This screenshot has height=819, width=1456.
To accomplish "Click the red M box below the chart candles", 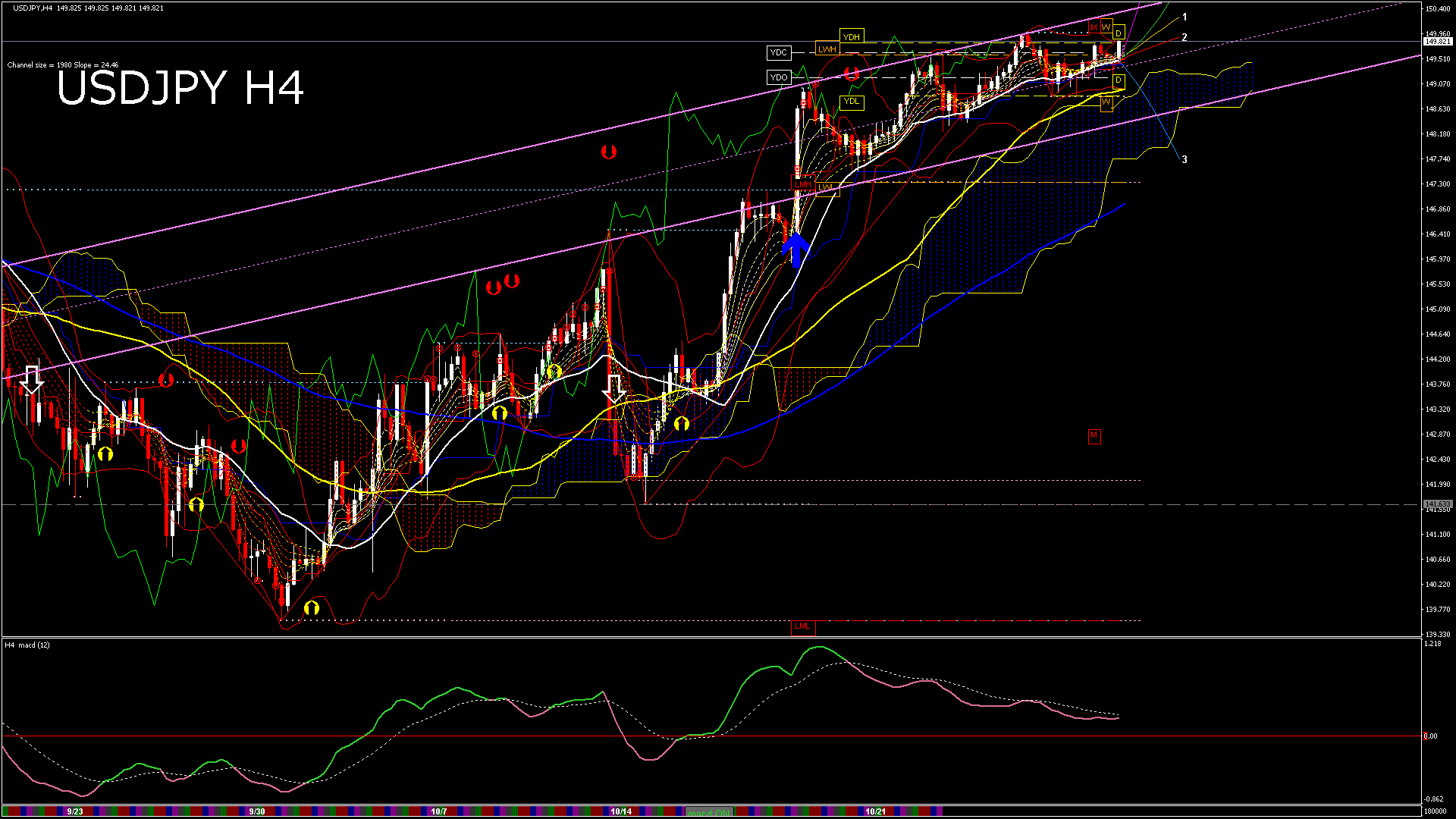I will [1094, 436].
